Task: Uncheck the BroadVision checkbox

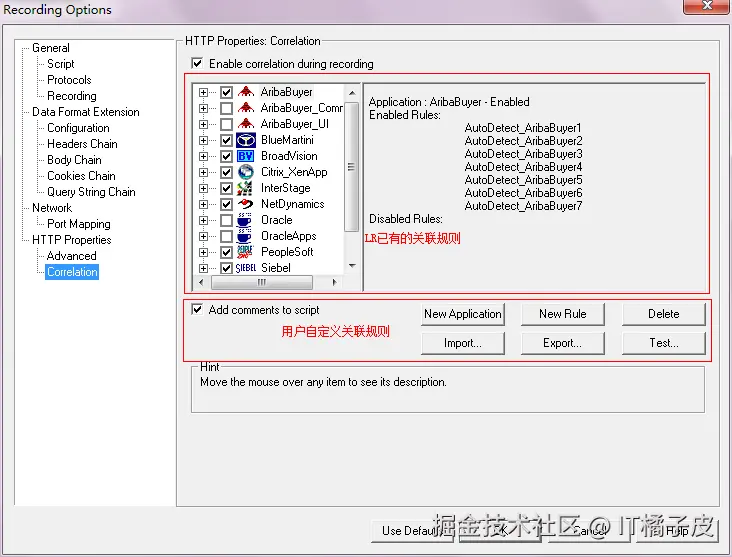Action: [226, 156]
